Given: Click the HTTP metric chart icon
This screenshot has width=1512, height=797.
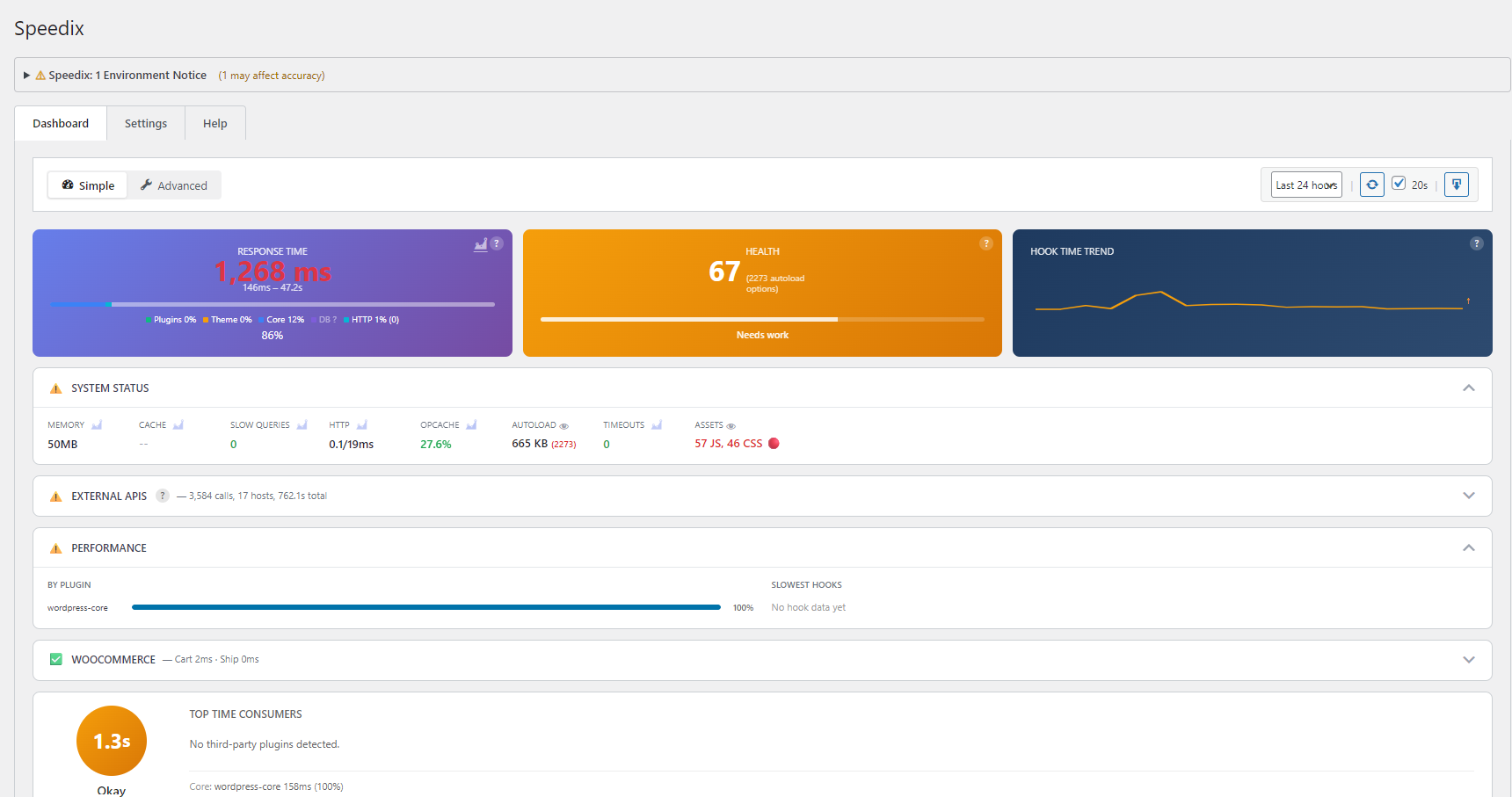Looking at the screenshot, I should [x=361, y=424].
